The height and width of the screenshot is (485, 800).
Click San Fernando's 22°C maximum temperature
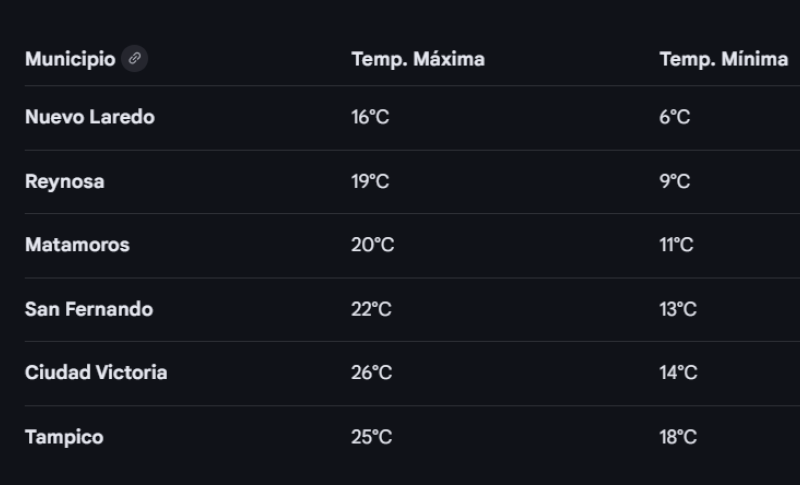click(371, 309)
